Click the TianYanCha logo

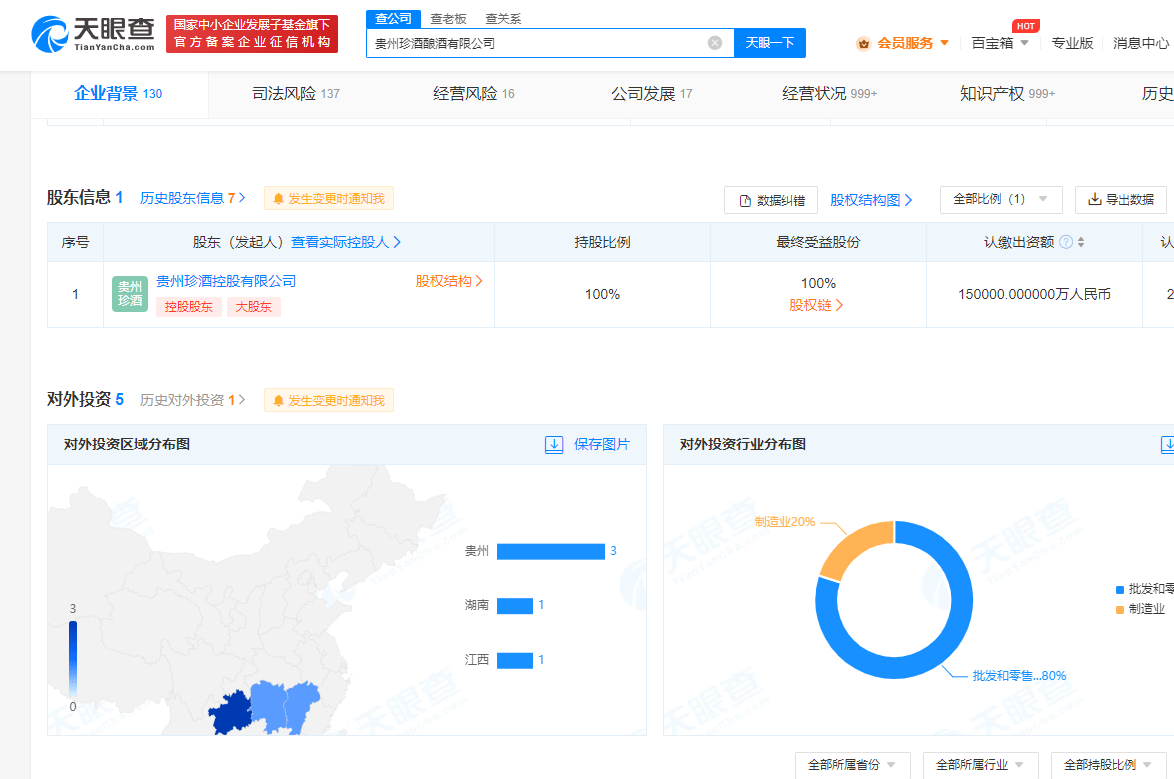pos(93,34)
